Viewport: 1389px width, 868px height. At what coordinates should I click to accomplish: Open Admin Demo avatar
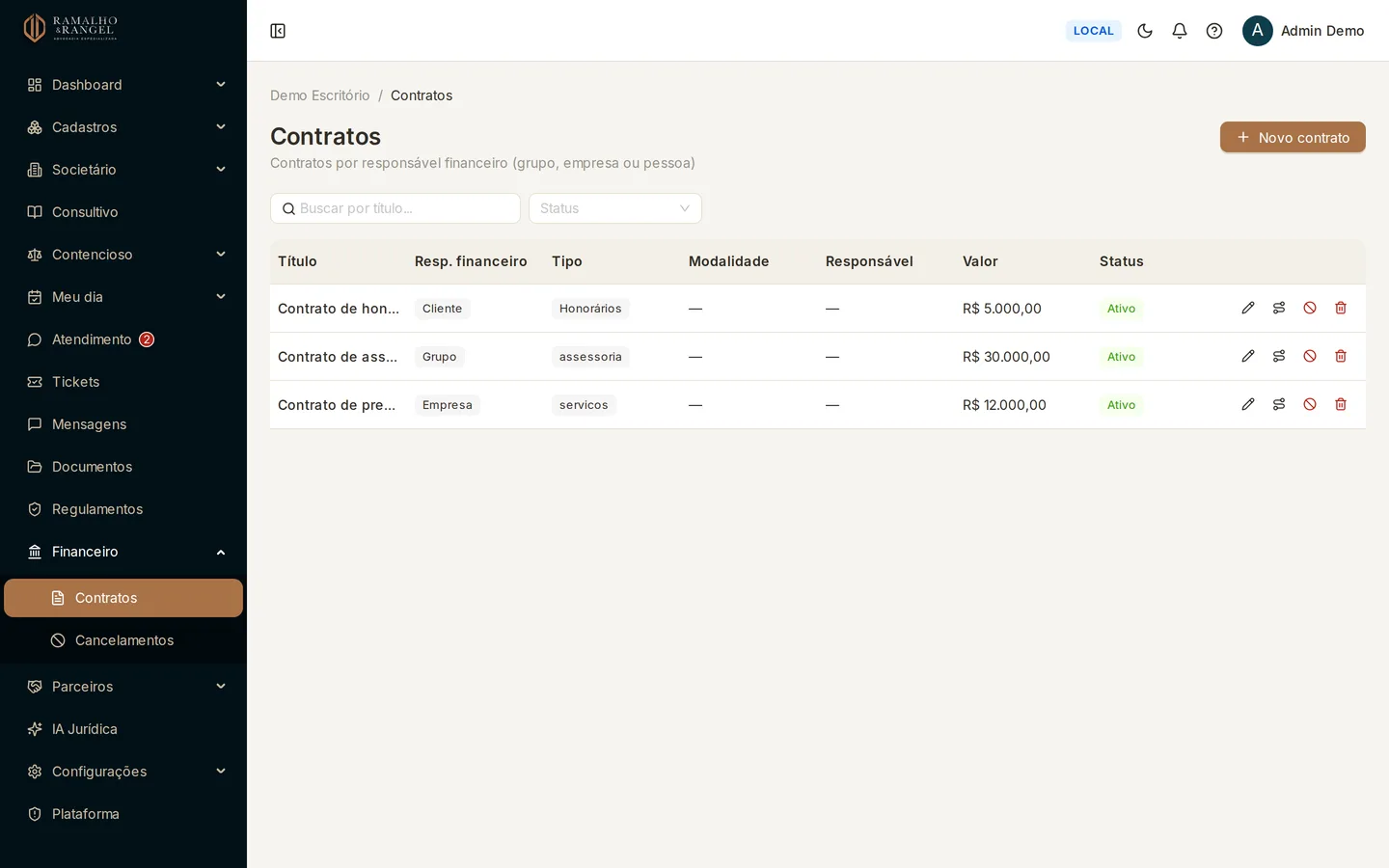[x=1258, y=31]
